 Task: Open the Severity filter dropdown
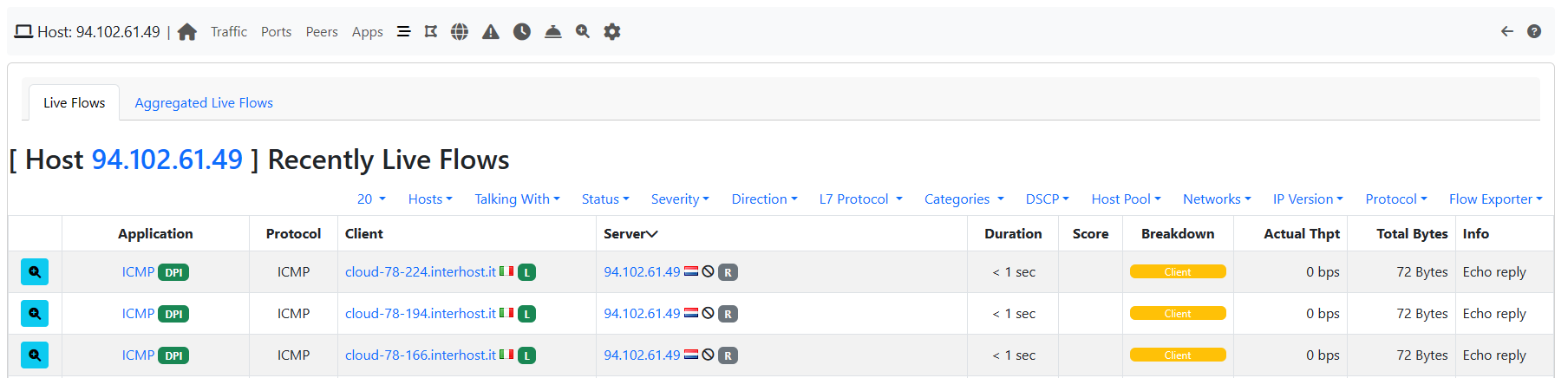pyautogui.click(x=680, y=199)
